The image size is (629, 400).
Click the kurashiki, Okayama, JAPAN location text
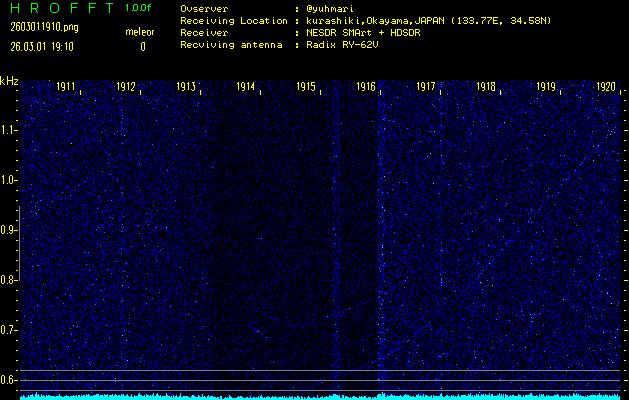[x=428, y=21]
